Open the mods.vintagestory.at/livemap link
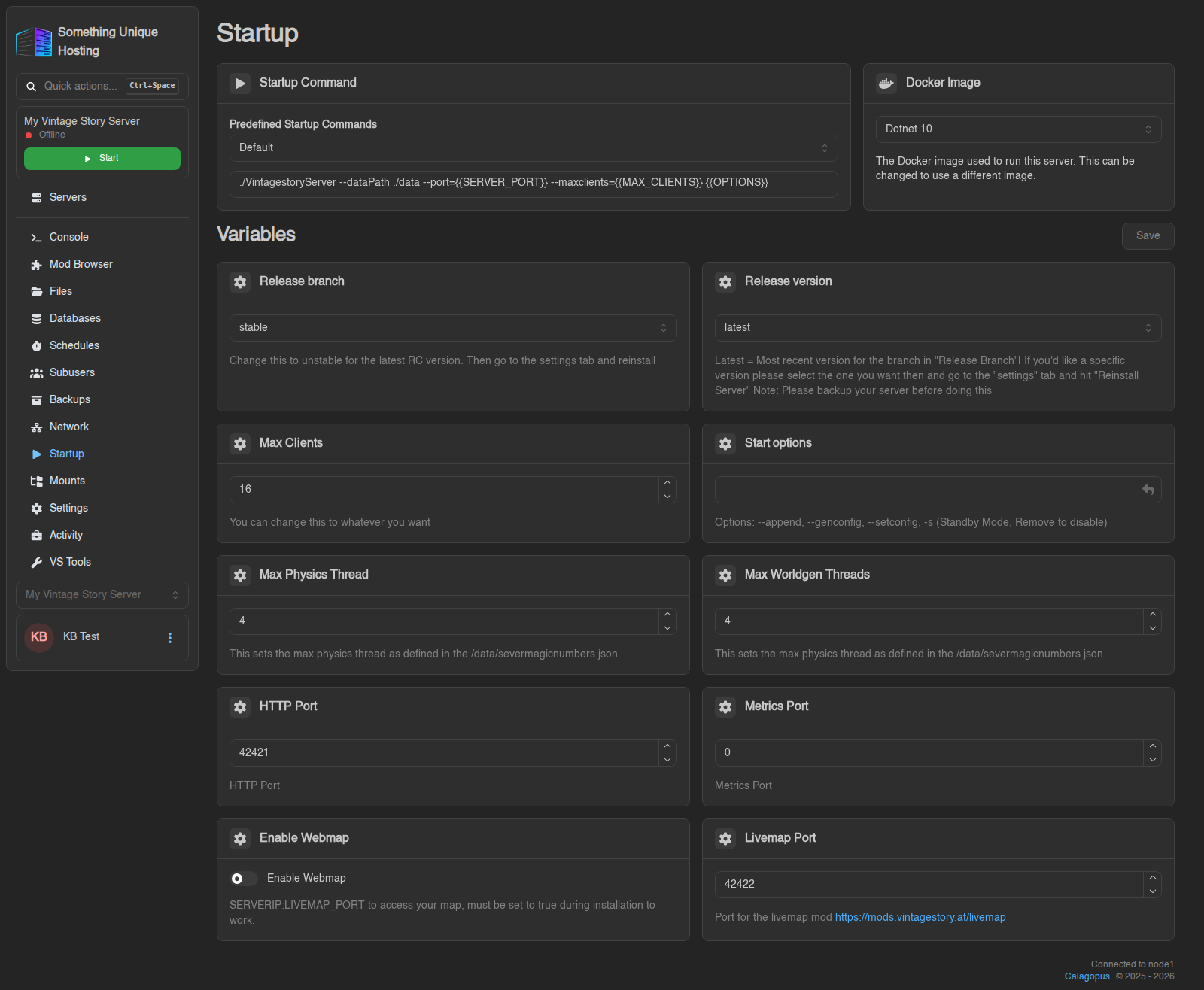This screenshot has height=990, width=1204. point(920,918)
